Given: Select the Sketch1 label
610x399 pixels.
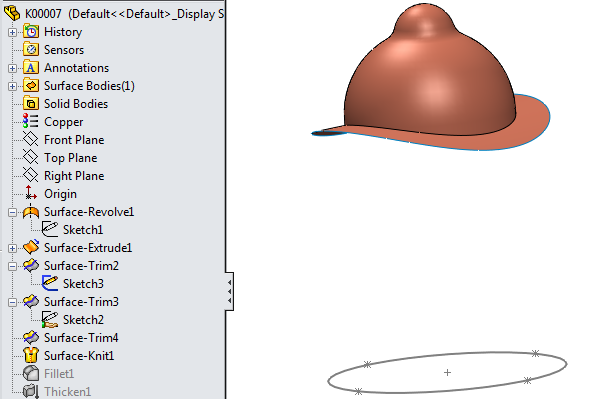Looking at the screenshot, I should [x=83, y=230].
